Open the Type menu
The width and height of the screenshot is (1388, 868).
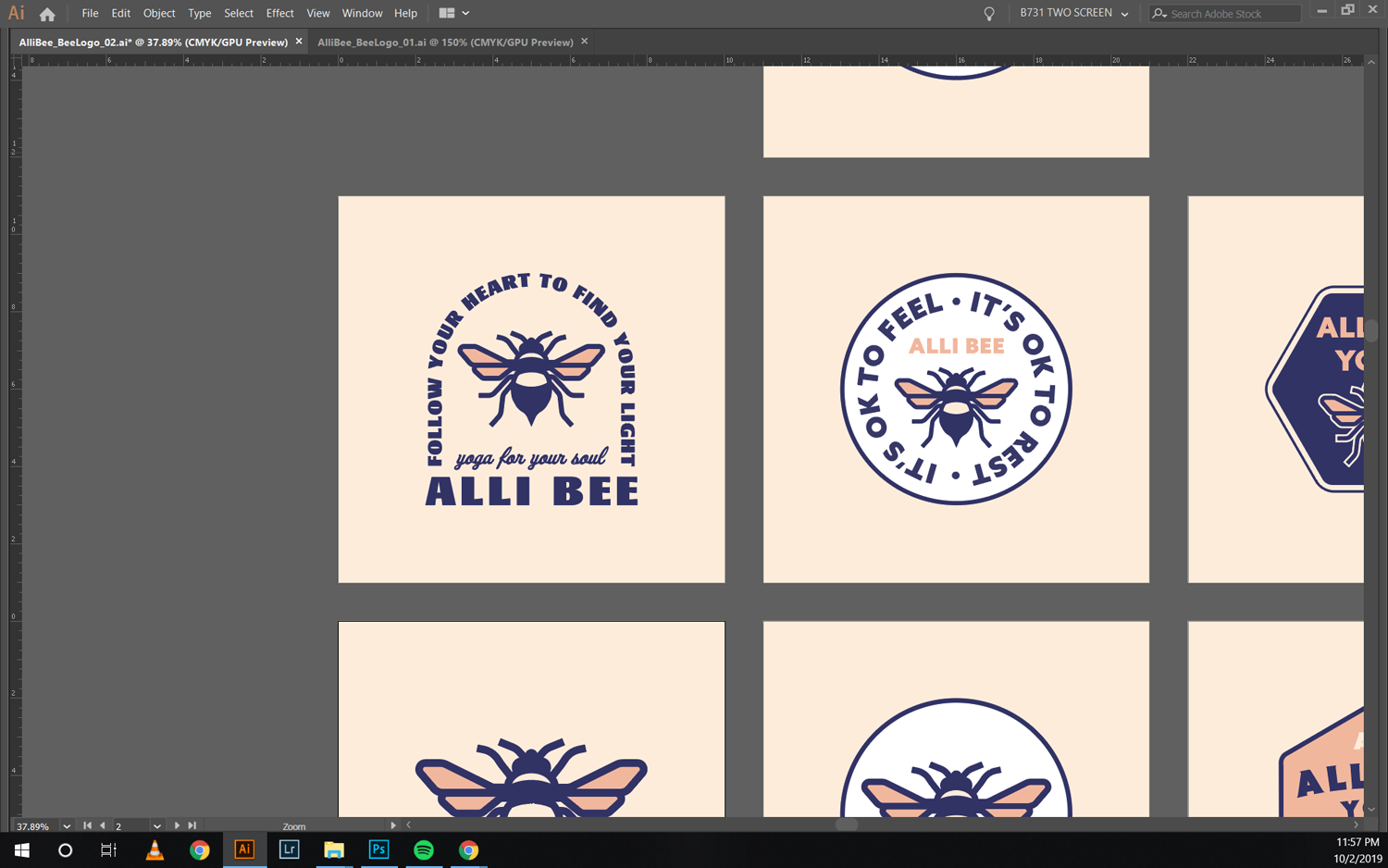pos(200,14)
